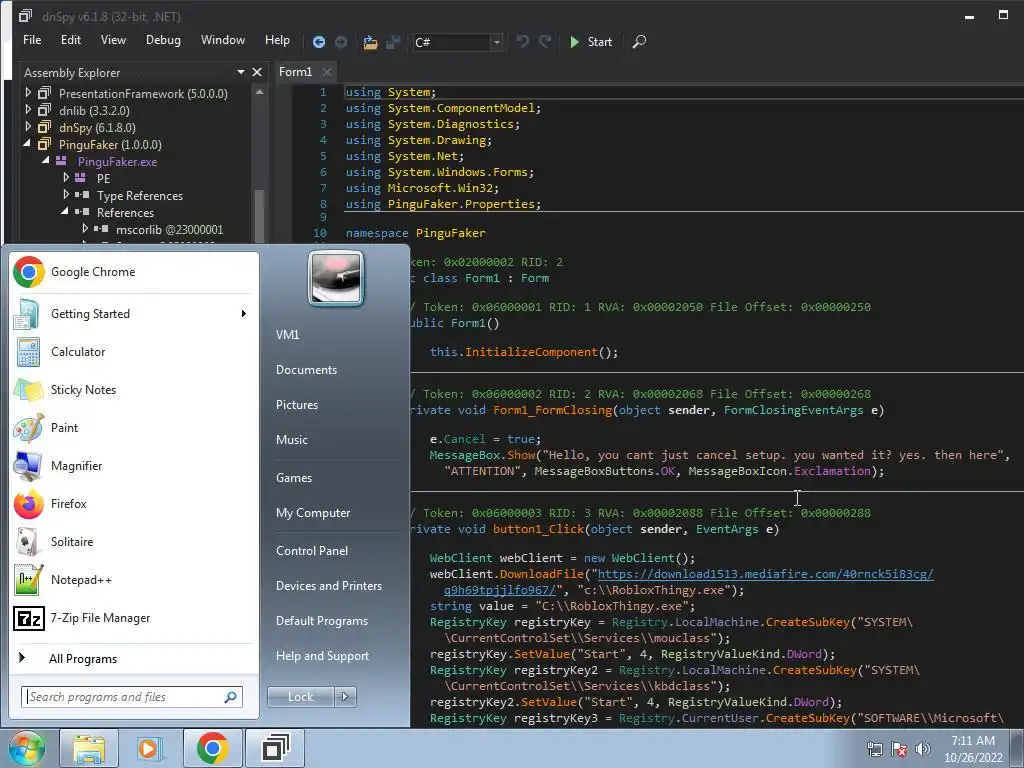Expand the Type References node
Viewport: 1024px width, 768px height.
click(x=66, y=195)
